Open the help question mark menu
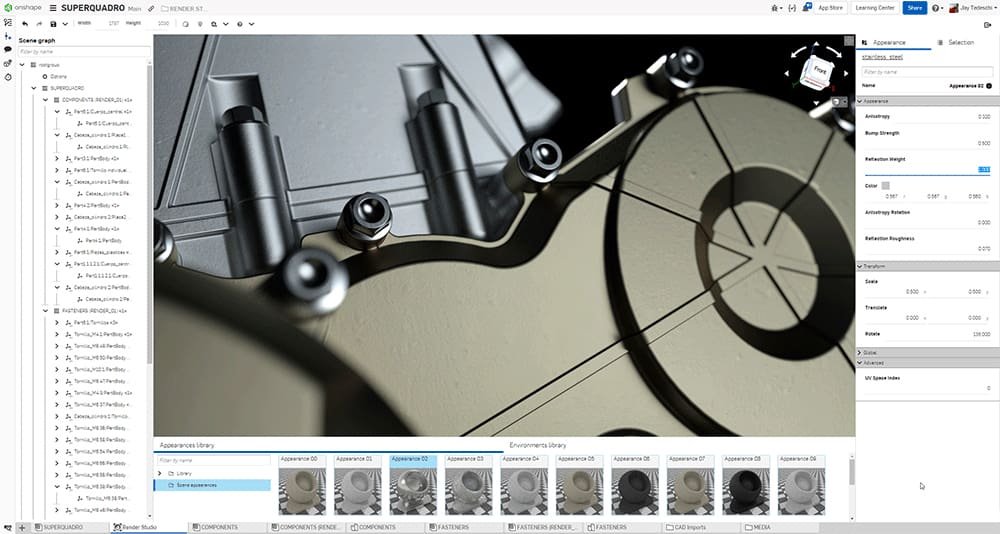Viewport: 1000px width, 534px height. [936, 8]
